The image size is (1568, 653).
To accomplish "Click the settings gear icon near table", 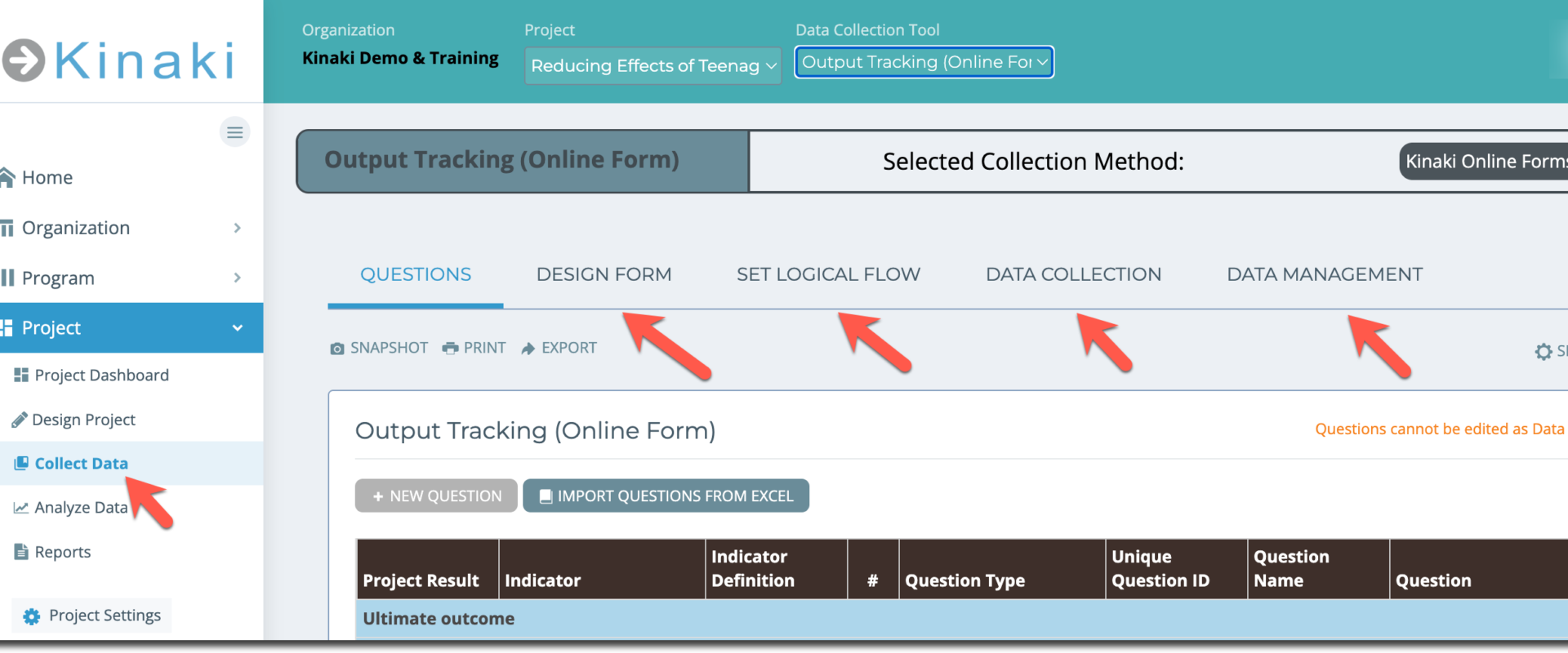I will click(x=1543, y=352).
